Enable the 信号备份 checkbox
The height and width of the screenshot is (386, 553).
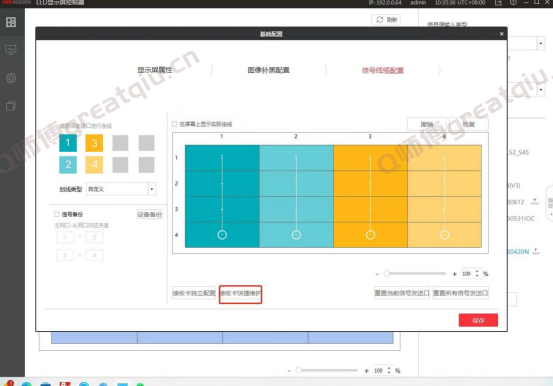(57, 214)
